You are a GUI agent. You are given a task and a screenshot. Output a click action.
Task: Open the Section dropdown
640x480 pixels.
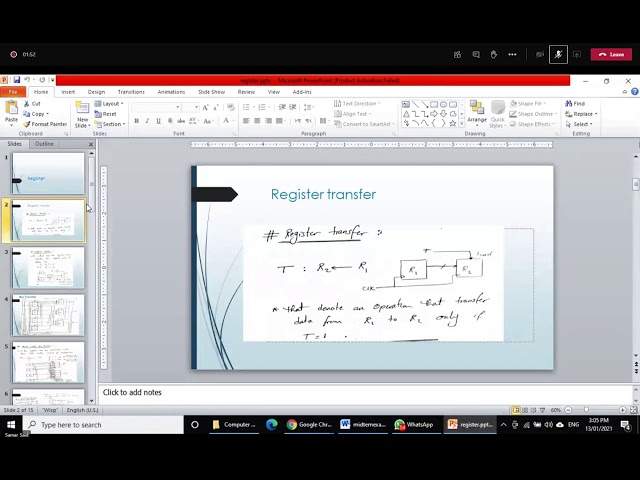(x=110, y=124)
